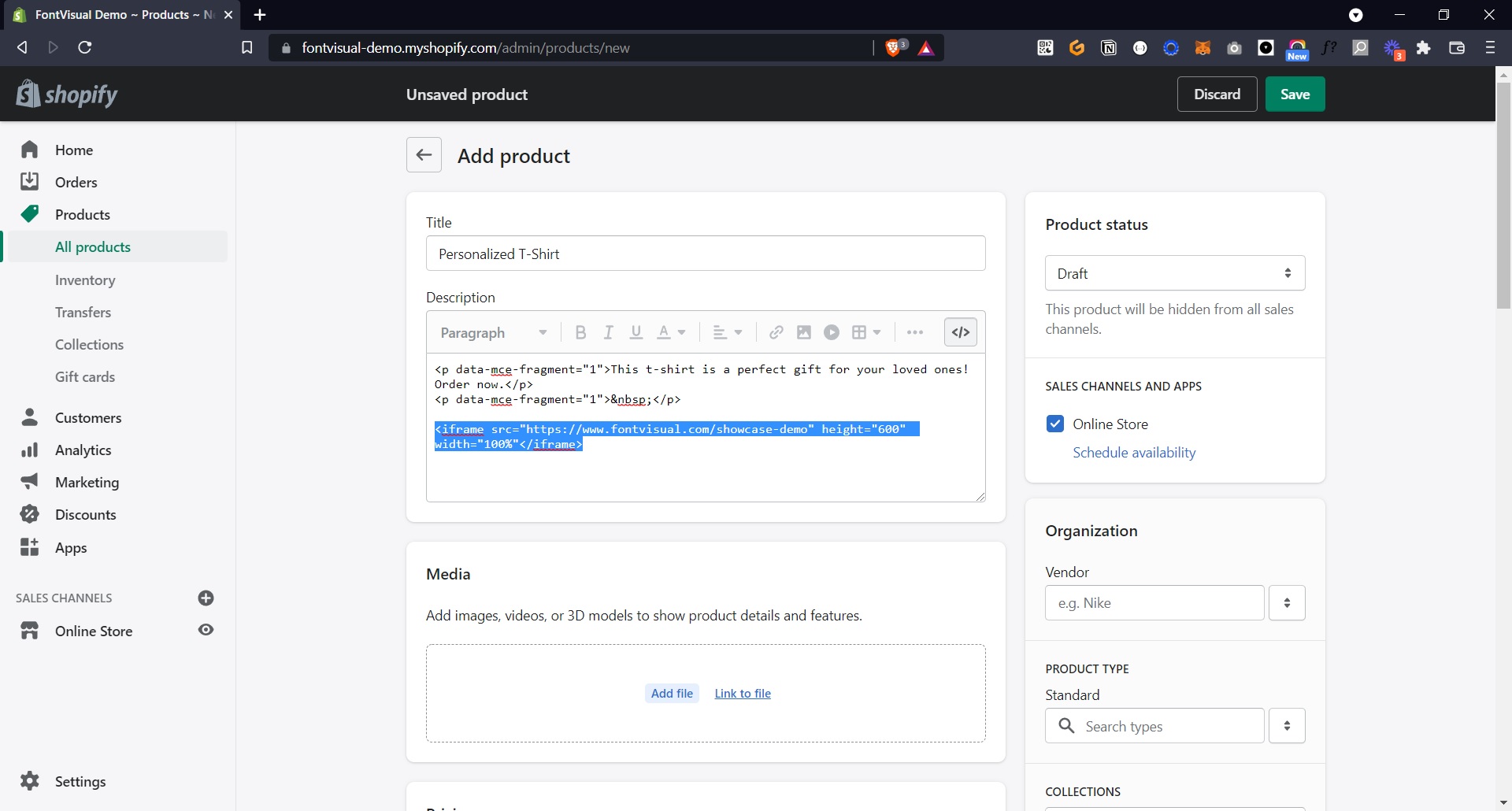The height and width of the screenshot is (811, 1512).
Task: Close the FontVisual Demo tab
Action: coord(228,14)
